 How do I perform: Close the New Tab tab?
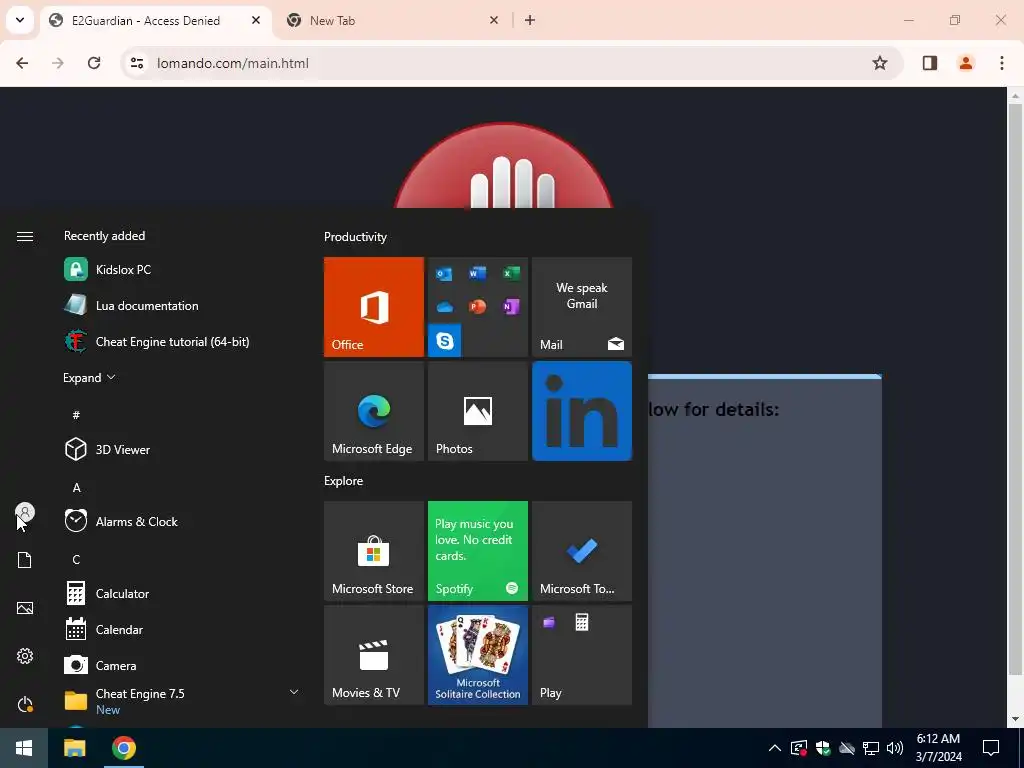[x=494, y=20]
